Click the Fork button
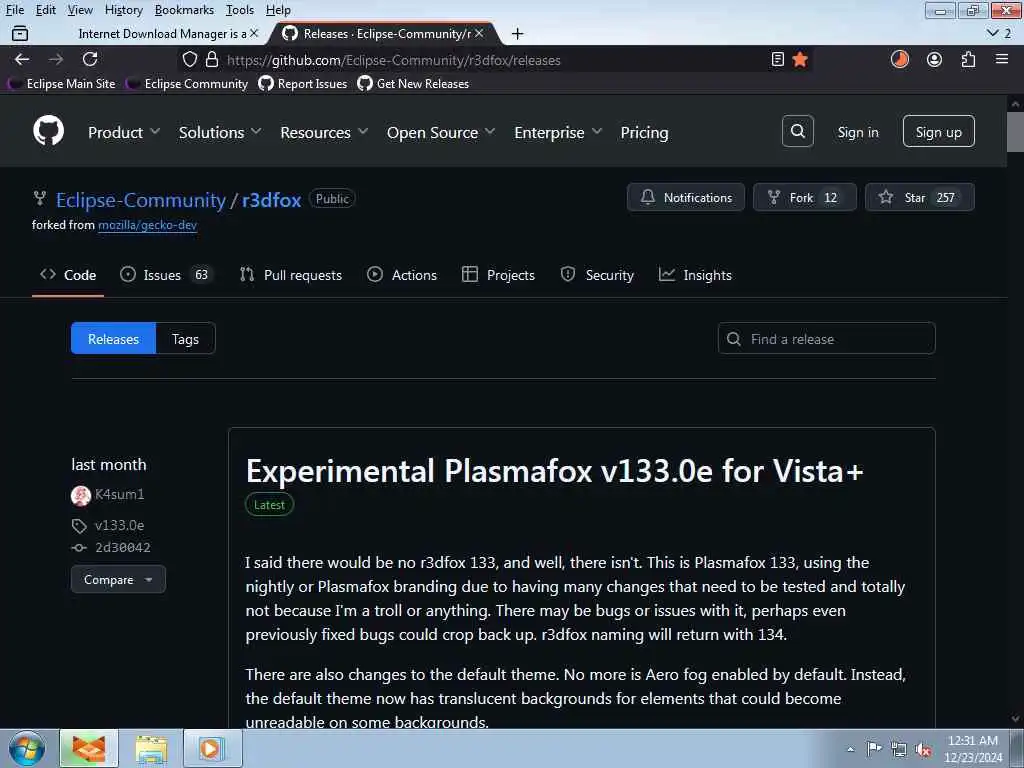Image resolution: width=1024 pixels, height=768 pixels. [805, 197]
